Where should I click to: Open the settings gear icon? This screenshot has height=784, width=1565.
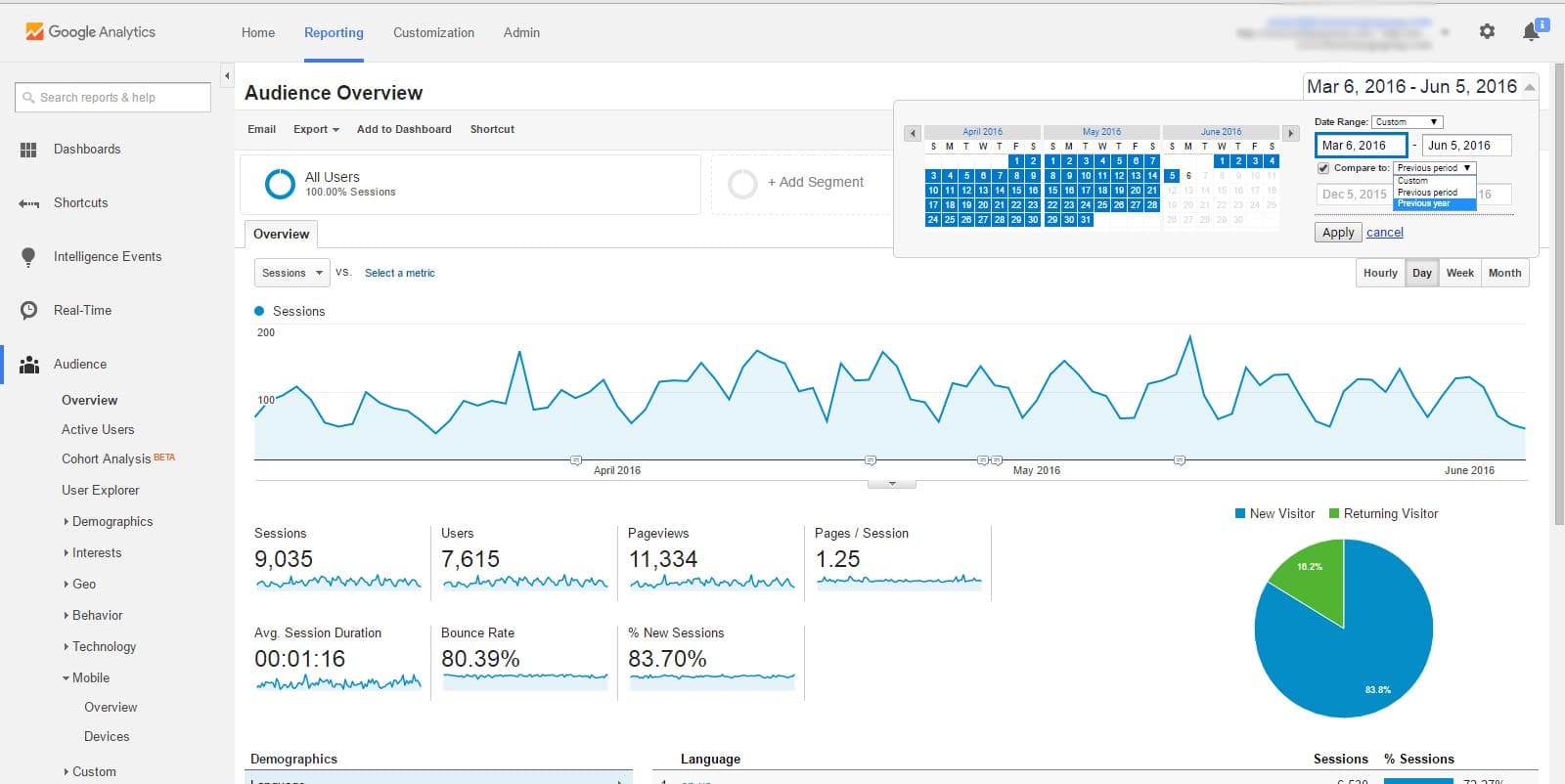[x=1487, y=31]
